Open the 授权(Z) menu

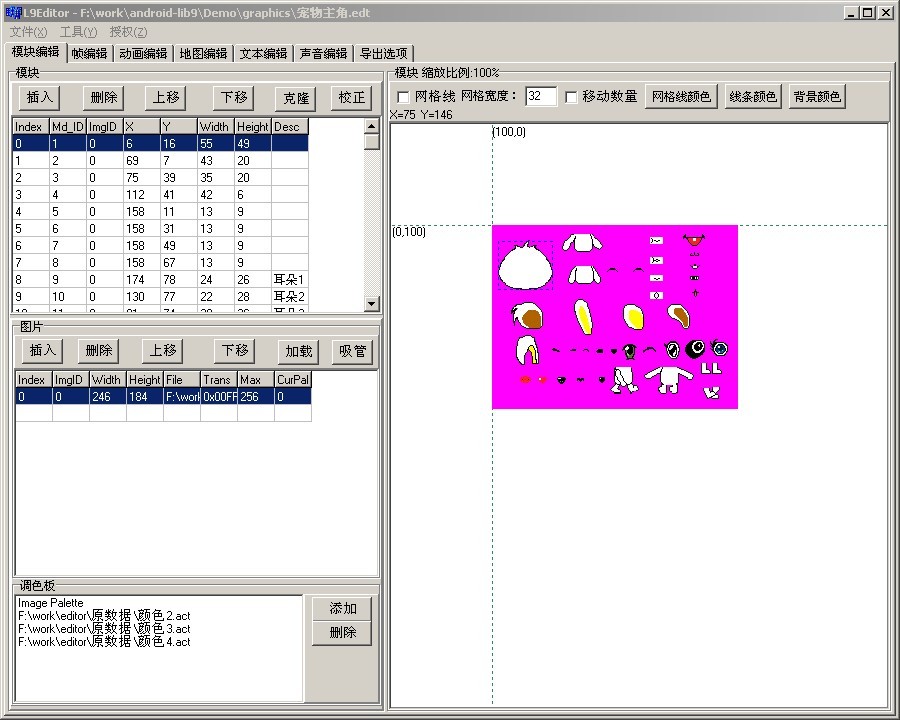tap(129, 32)
